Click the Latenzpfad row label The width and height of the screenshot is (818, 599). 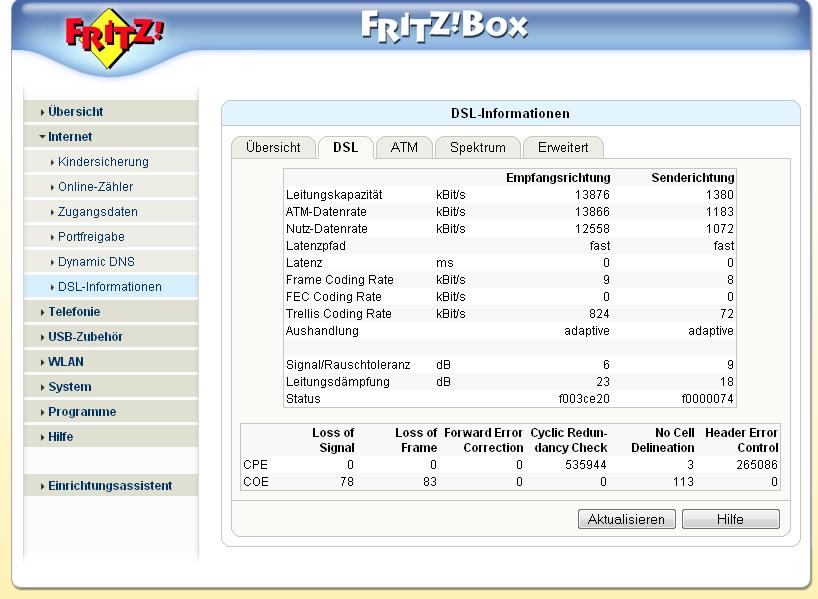(x=316, y=246)
